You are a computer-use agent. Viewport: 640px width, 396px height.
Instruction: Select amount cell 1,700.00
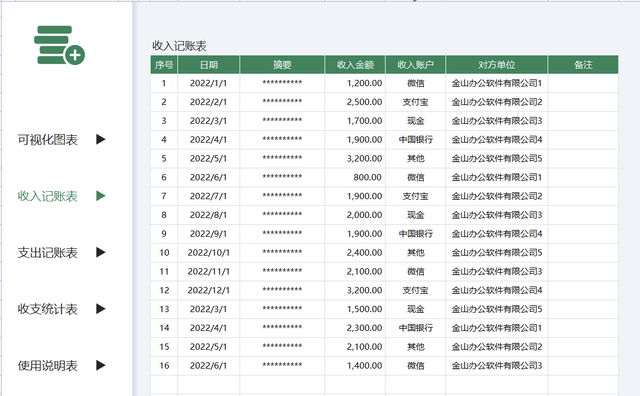pos(355,121)
